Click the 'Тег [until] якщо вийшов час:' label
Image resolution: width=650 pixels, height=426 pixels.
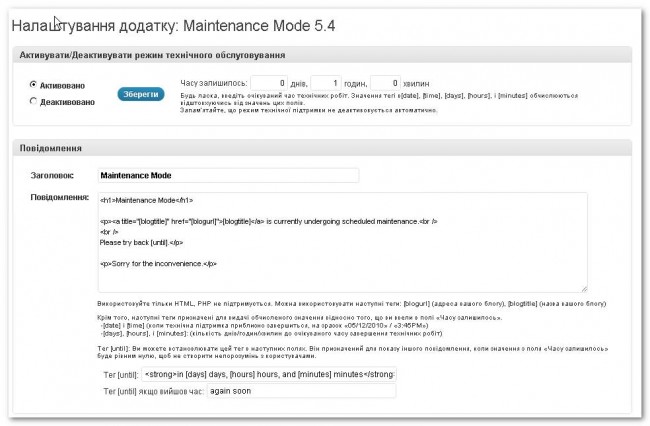tap(154, 391)
